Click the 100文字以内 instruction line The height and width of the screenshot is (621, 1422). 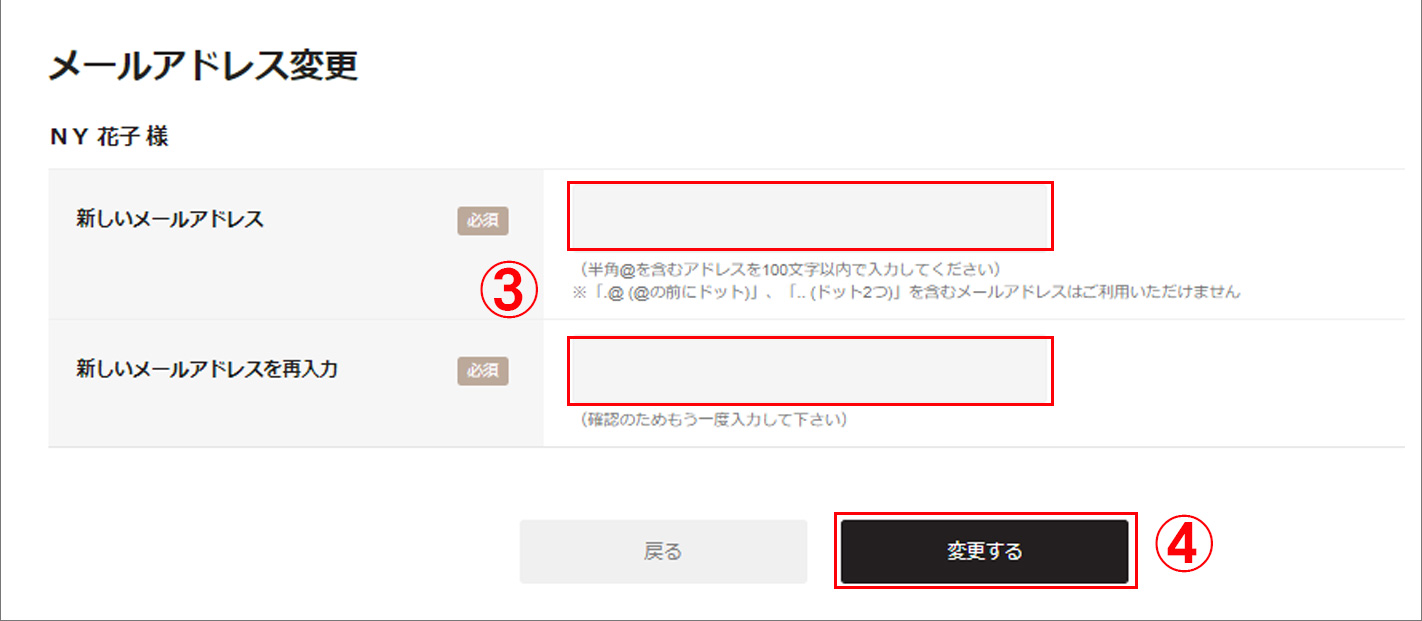790,270
